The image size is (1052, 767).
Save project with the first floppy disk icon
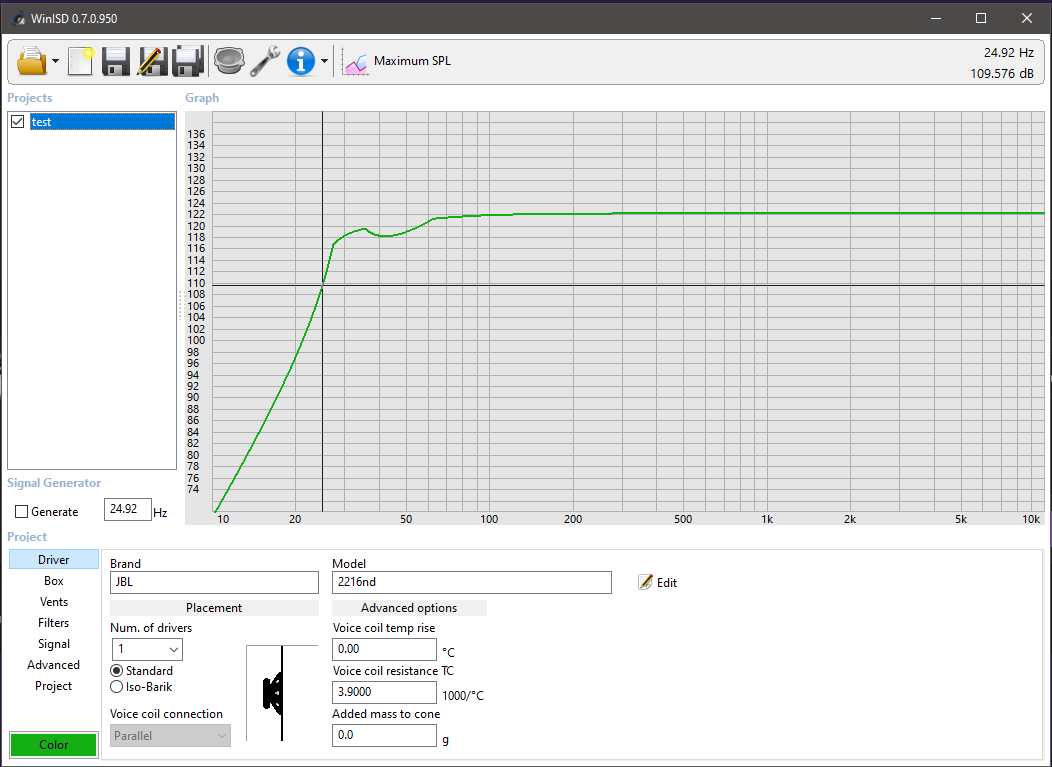pos(115,61)
